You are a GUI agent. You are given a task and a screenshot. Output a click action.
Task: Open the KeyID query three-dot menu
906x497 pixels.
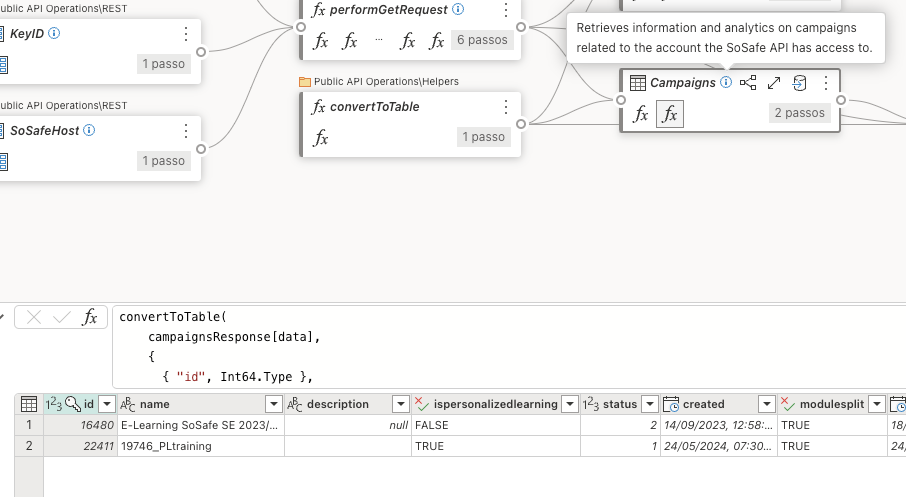(x=186, y=34)
